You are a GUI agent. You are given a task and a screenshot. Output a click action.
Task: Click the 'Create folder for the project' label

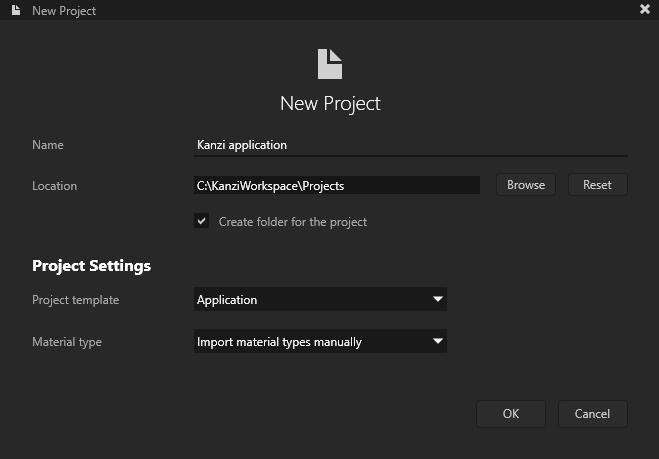(x=292, y=222)
